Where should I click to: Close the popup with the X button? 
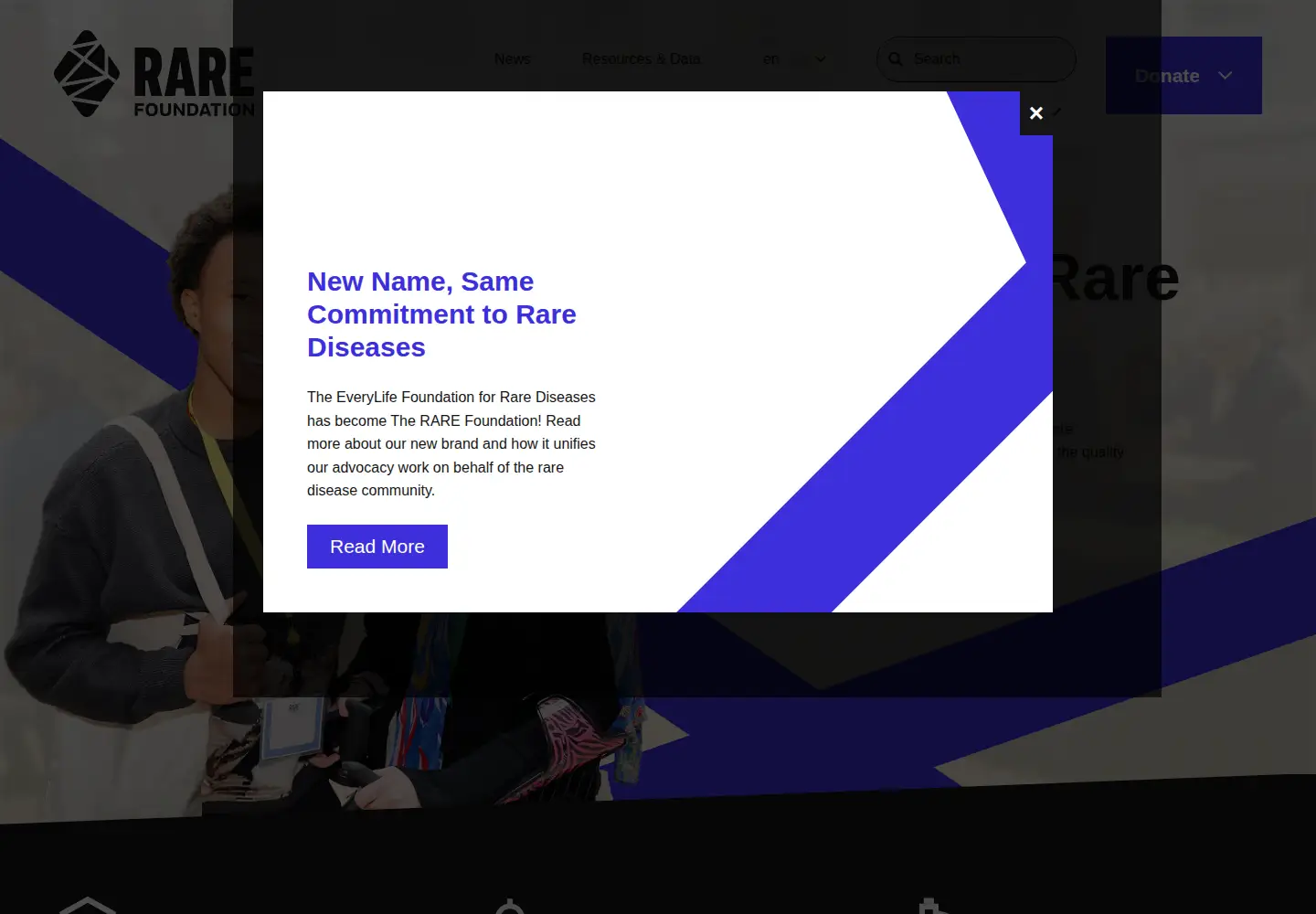pyautogui.click(x=1036, y=113)
